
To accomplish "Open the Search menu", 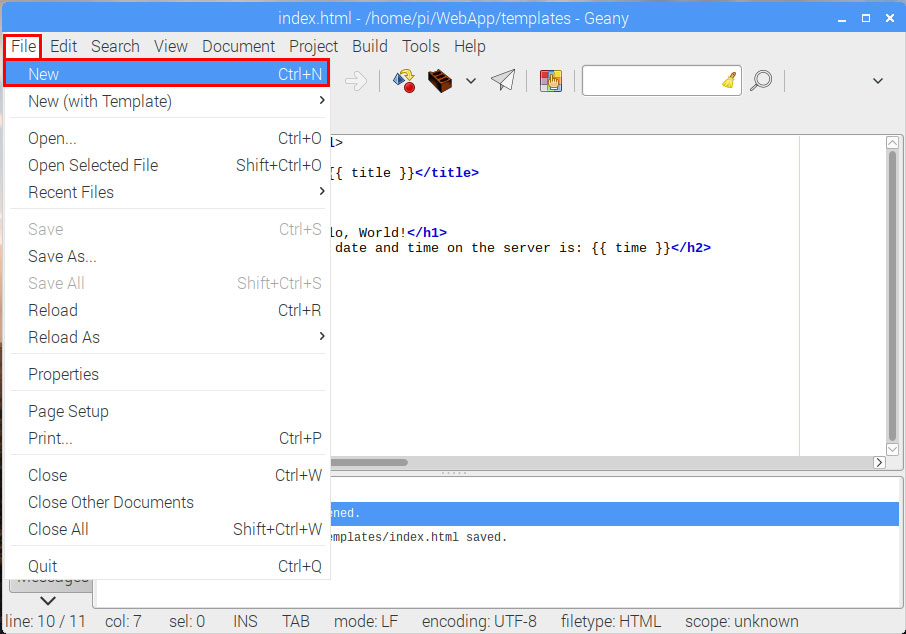I will (x=115, y=46).
